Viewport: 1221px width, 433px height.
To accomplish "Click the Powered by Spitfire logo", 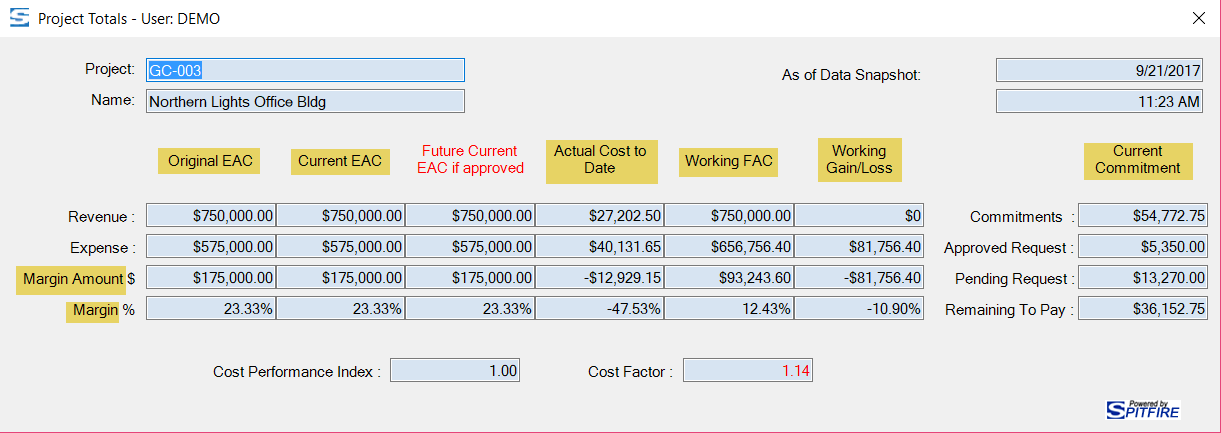I will click(x=1143, y=408).
